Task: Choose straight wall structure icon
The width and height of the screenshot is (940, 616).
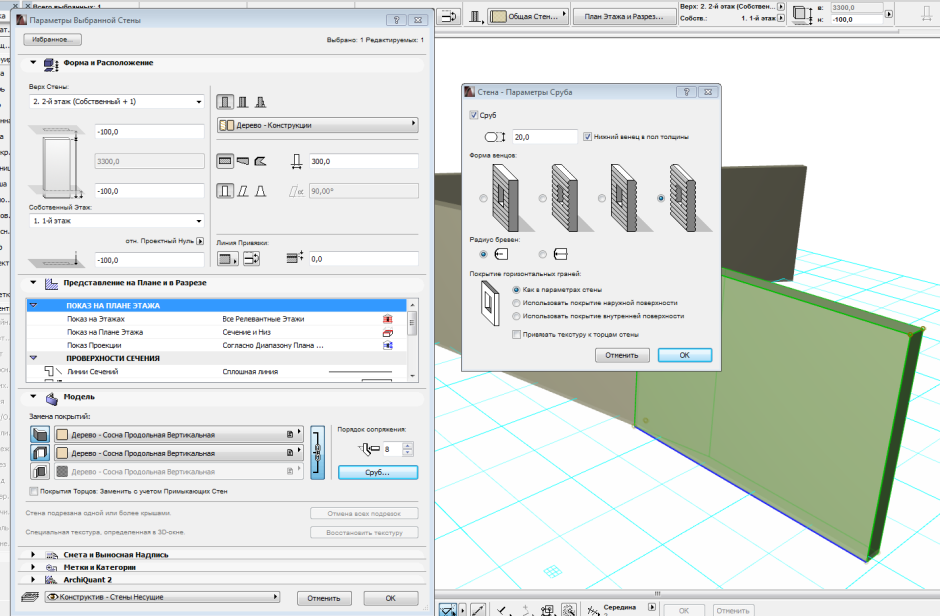Action: click(x=225, y=161)
